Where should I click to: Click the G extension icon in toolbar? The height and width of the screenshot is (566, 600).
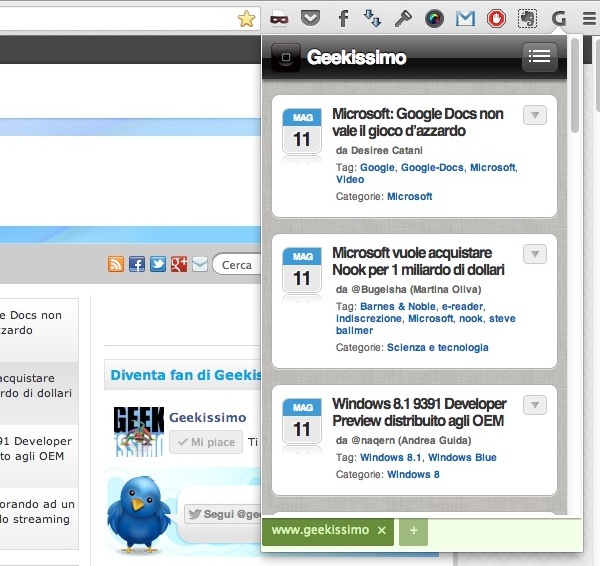pos(559,18)
